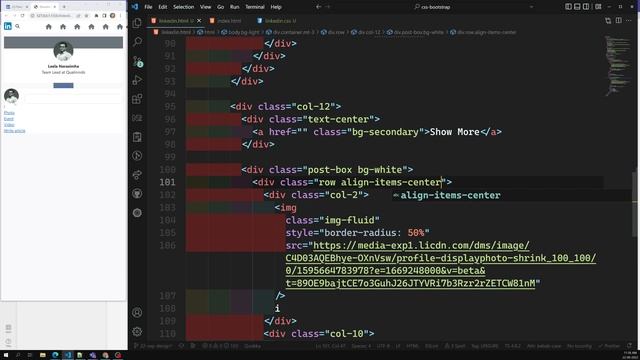Accept the align-items-center autocomplete suggestion

point(450,196)
